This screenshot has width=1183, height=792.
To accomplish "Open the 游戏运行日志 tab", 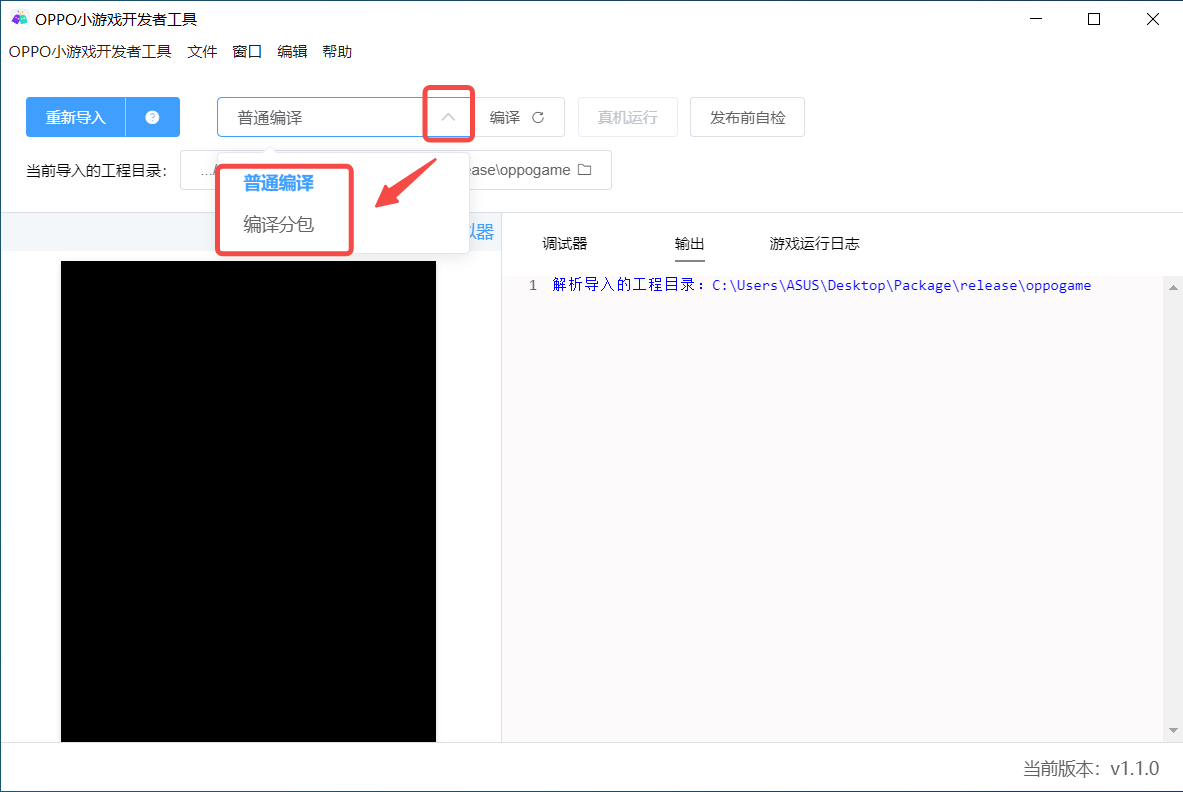I will [814, 243].
